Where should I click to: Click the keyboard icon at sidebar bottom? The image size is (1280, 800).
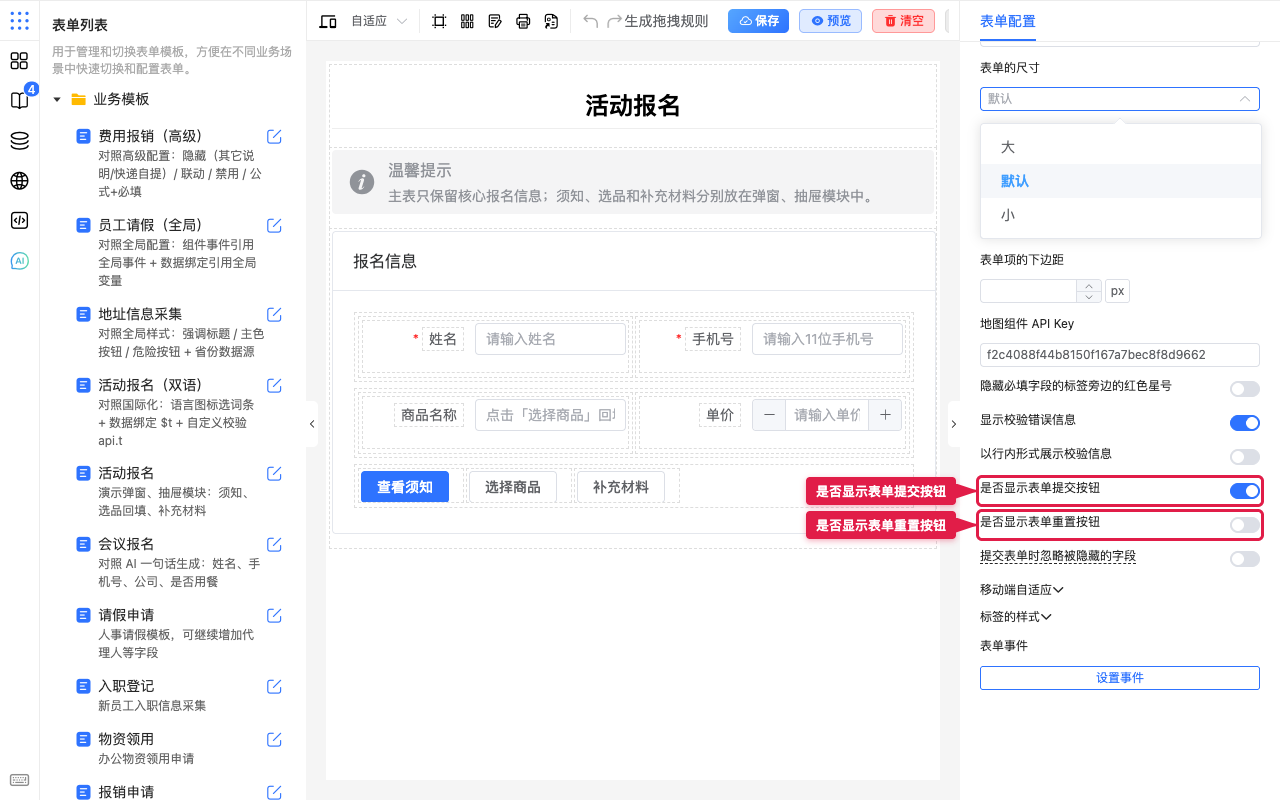point(19,781)
